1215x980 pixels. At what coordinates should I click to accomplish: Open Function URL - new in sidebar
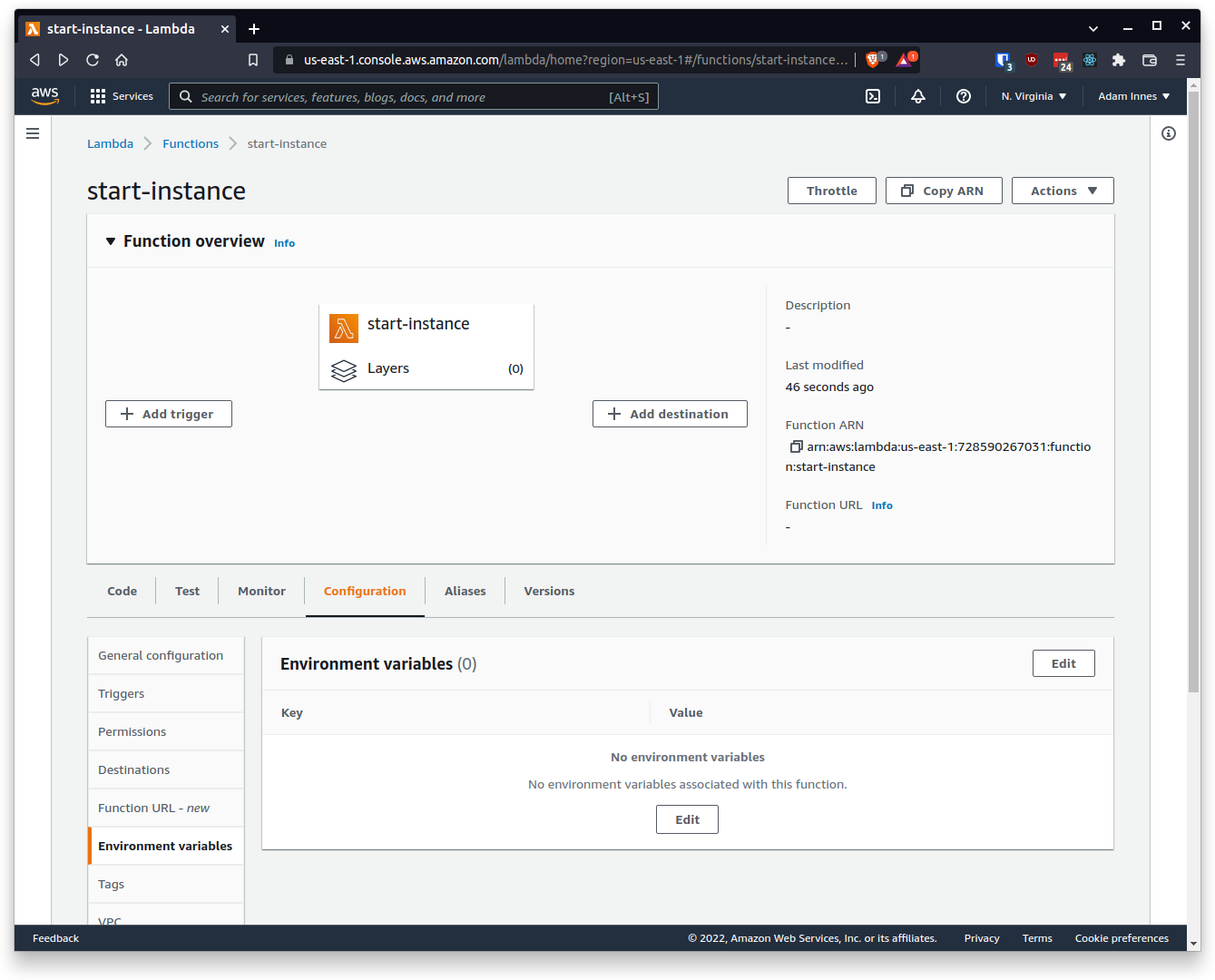click(x=166, y=808)
